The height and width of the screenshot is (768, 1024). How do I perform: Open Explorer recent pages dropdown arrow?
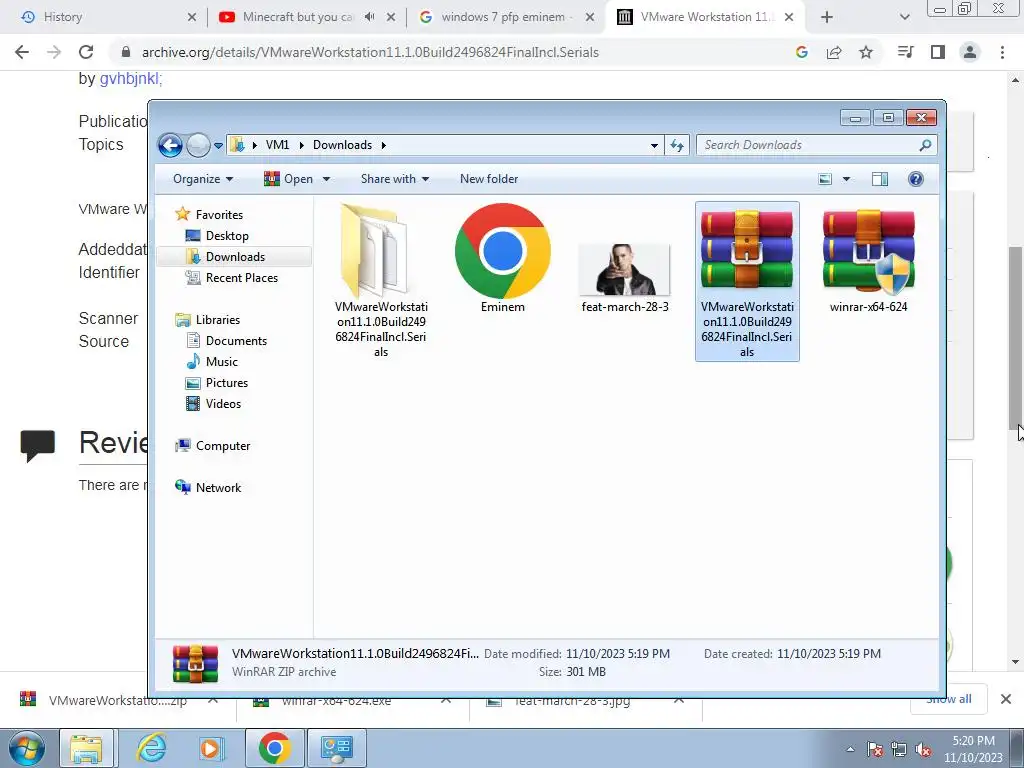[219, 146]
